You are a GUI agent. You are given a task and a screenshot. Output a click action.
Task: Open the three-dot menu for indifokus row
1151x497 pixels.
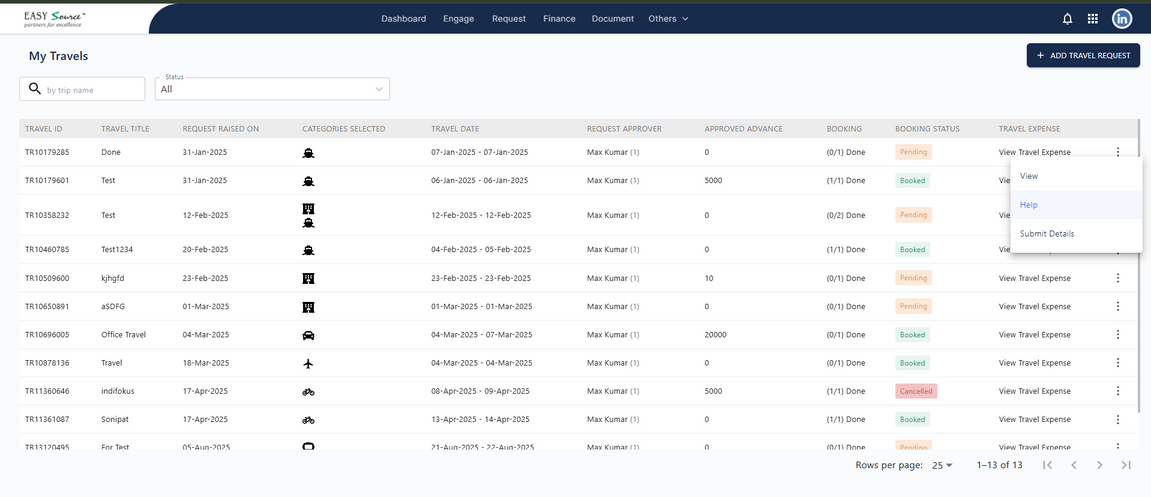(x=1118, y=391)
